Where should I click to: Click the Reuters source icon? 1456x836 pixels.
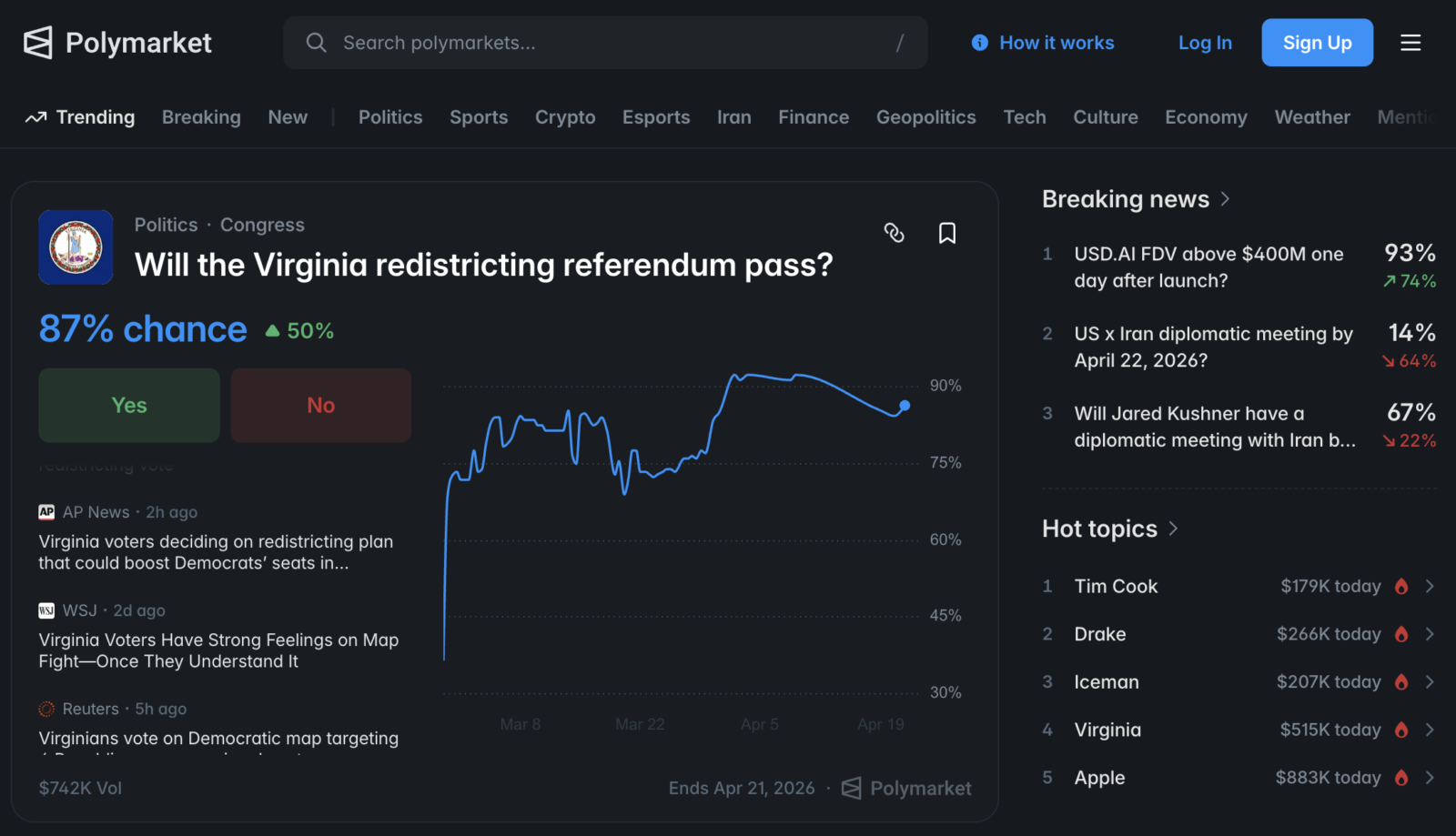[x=46, y=709]
